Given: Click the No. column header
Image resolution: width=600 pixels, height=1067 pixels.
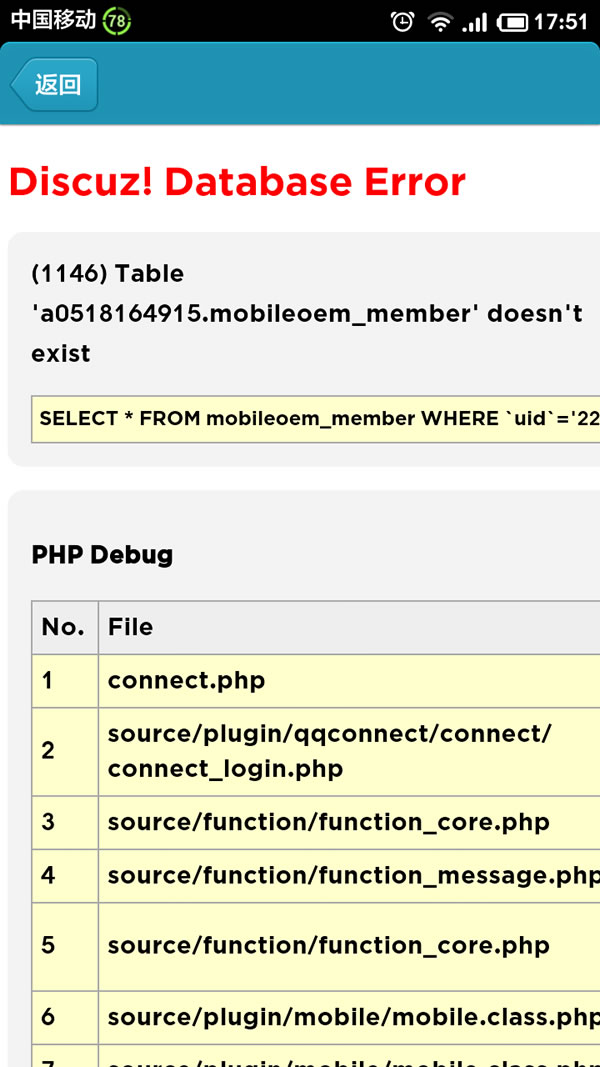Looking at the screenshot, I should (65, 627).
